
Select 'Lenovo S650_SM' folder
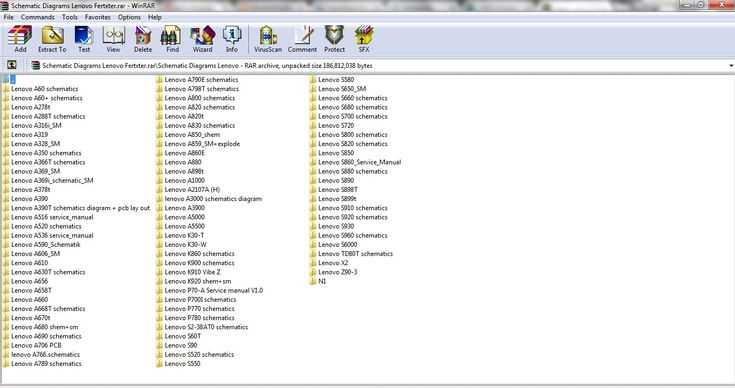(338, 89)
